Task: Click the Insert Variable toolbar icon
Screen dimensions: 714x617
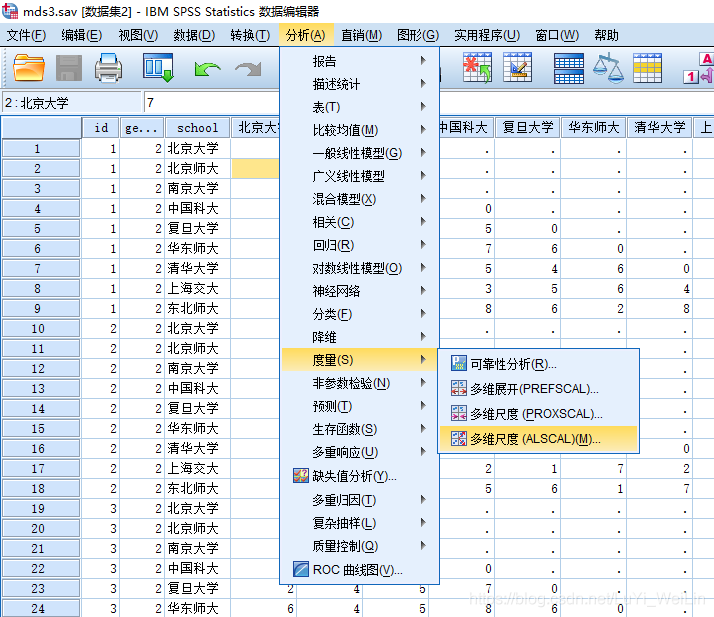Action: (x=518, y=67)
